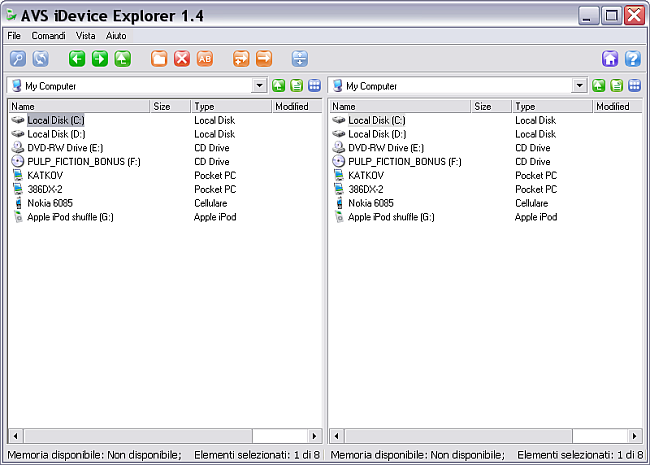Click the Refresh toolbar icon
This screenshot has width=650, height=465.
[41, 58]
